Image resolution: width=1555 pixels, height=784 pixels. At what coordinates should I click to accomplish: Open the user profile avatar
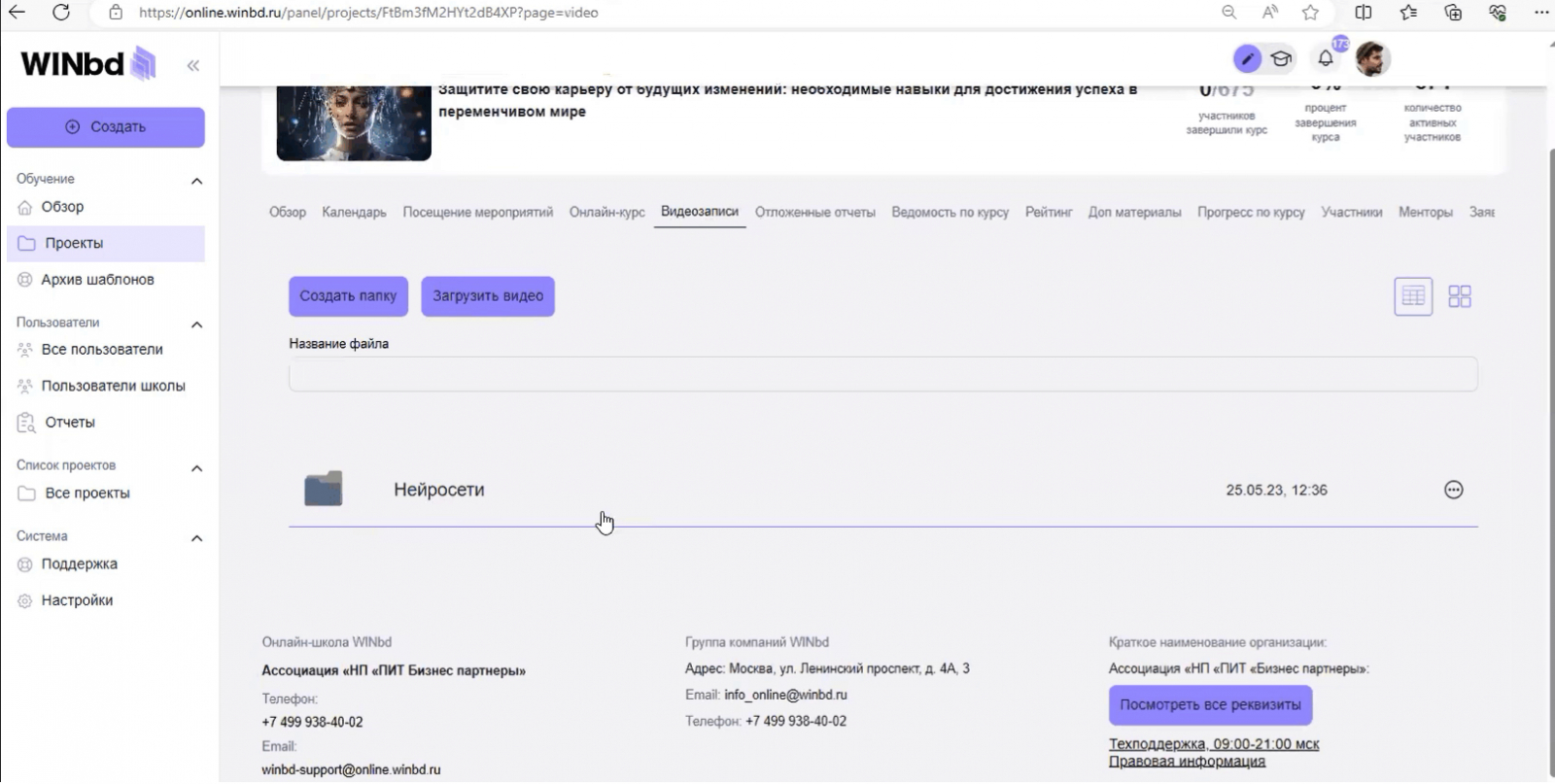[1372, 59]
